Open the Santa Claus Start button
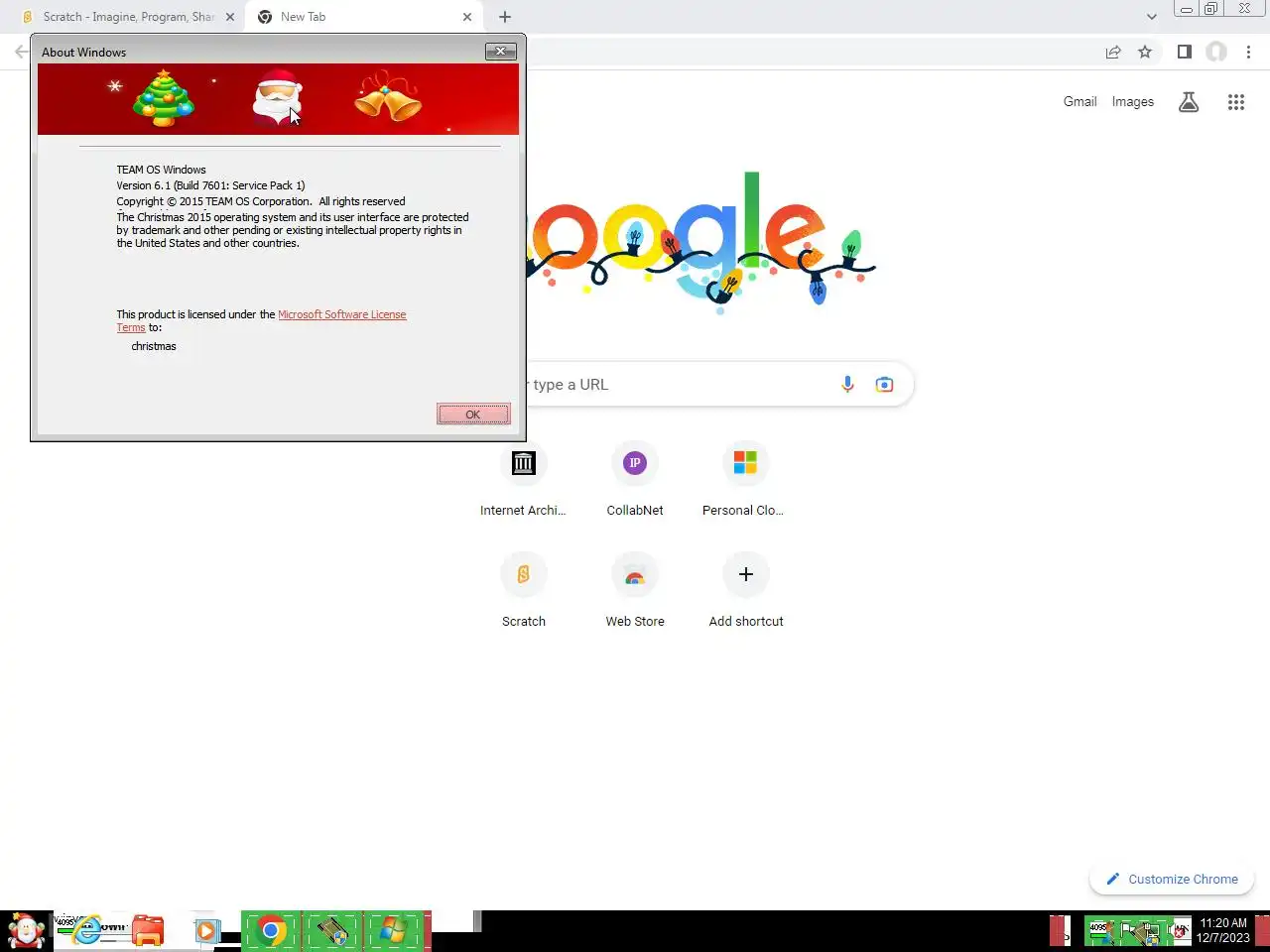 26,931
